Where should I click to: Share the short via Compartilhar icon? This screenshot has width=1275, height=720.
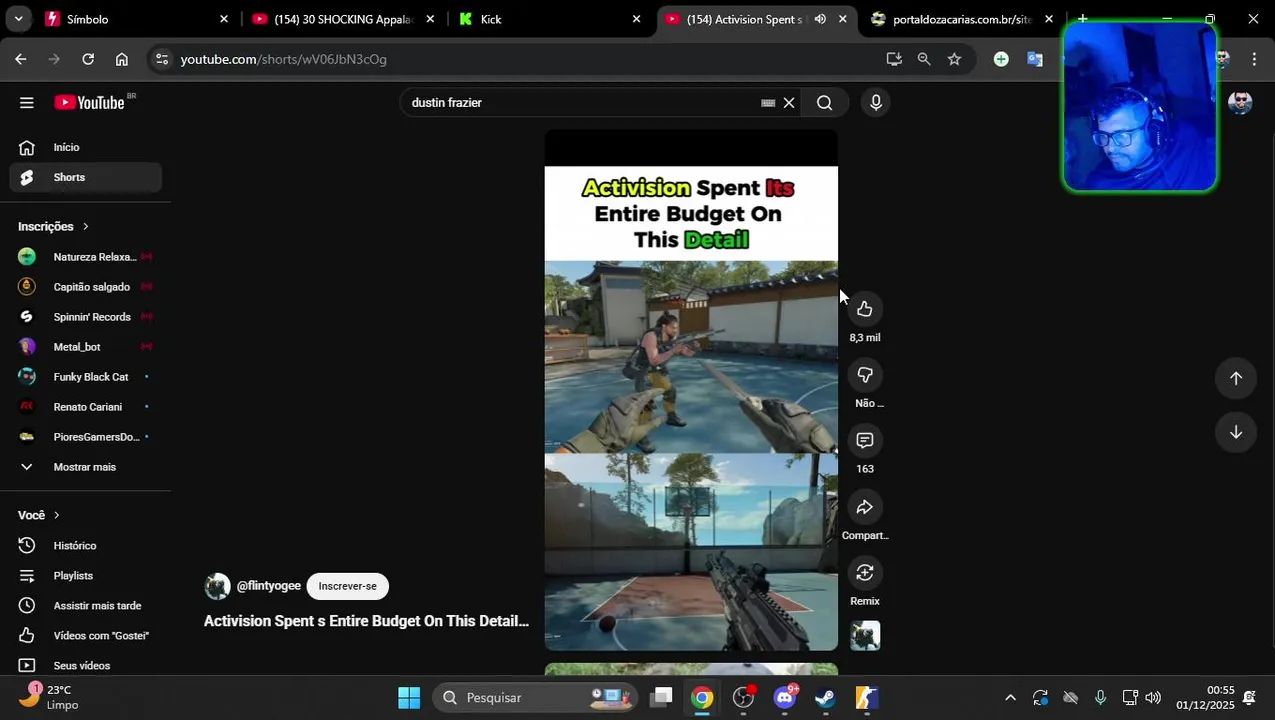coord(865,507)
